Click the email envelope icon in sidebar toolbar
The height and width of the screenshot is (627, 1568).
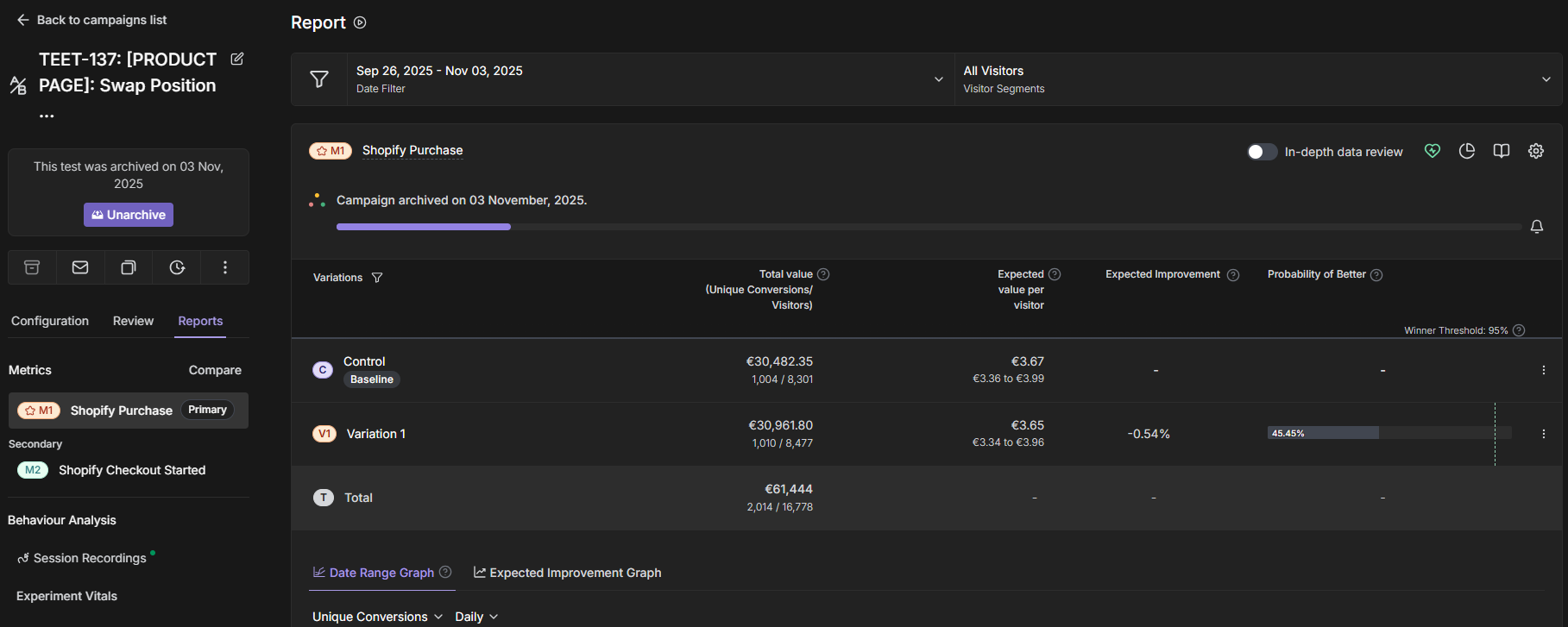80,267
